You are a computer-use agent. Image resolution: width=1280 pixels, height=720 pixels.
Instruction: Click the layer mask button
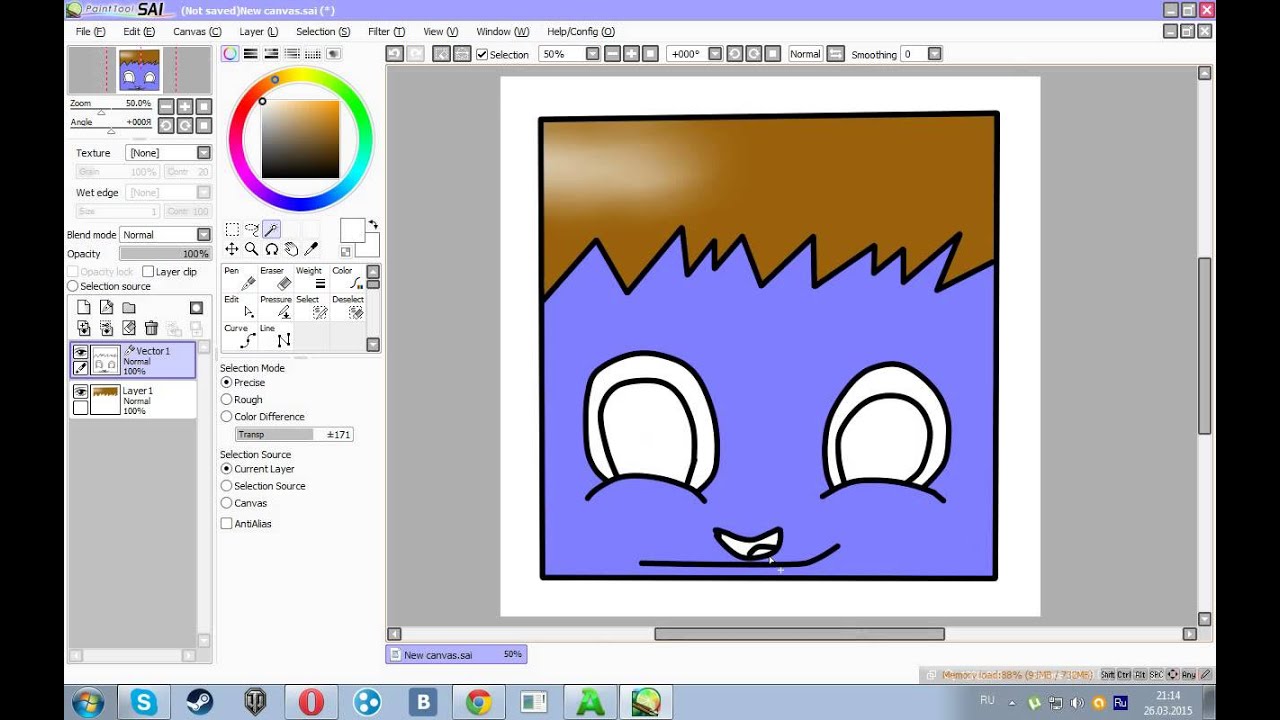tap(196, 308)
